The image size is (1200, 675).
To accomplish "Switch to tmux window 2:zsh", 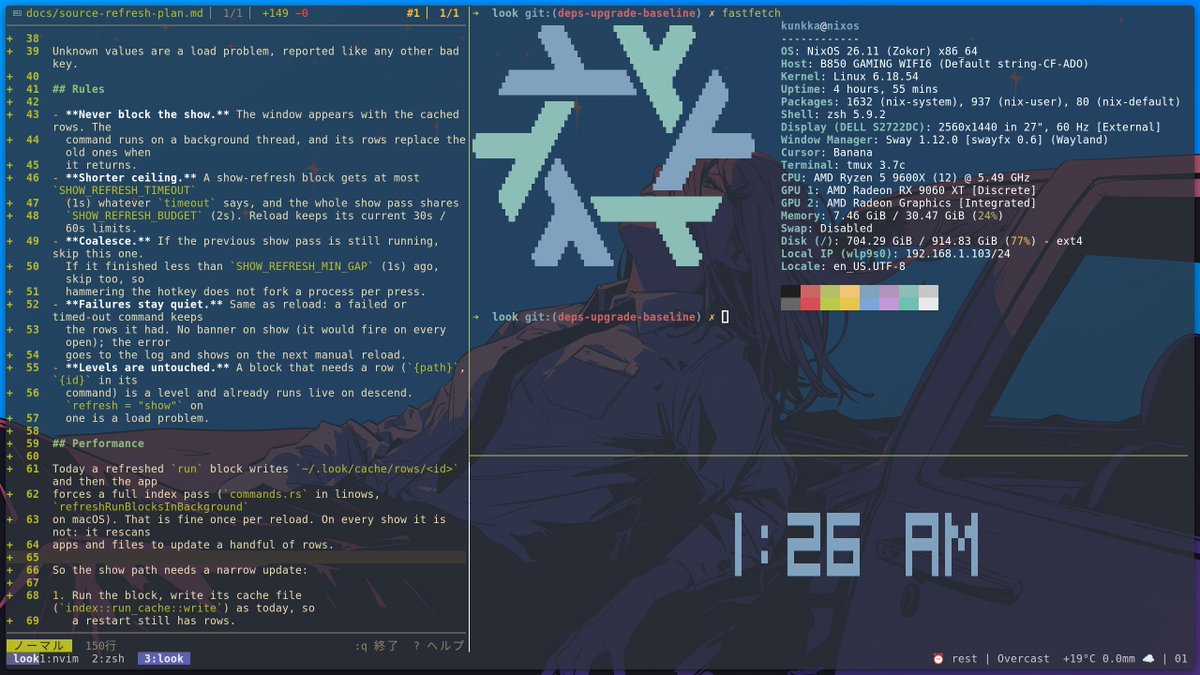I will click(x=108, y=659).
